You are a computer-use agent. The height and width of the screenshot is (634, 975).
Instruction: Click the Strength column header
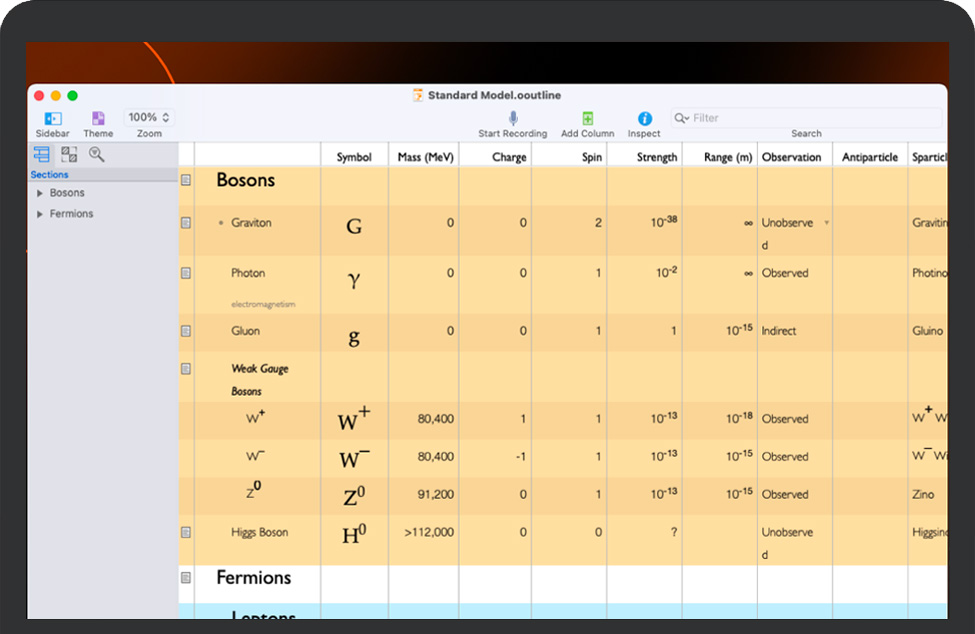pos(657,157)
